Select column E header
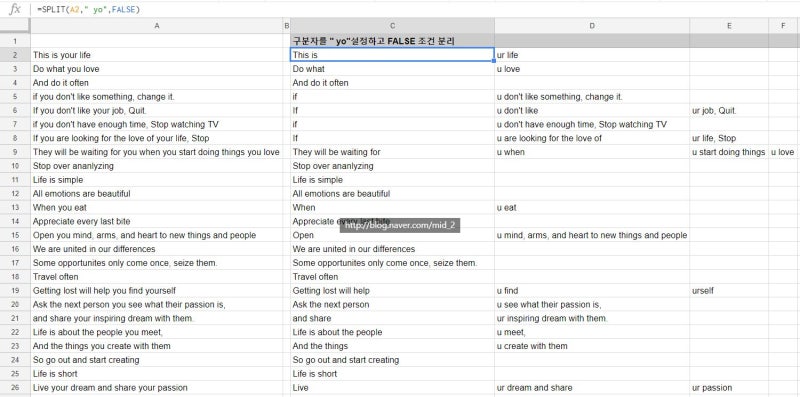The height and width of the screenshot is (397, 800). click(x=729, y=26)
